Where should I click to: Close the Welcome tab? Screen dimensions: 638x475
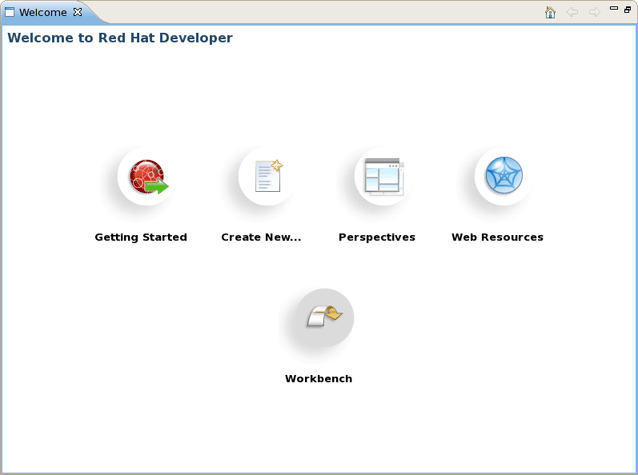[77, 12]
